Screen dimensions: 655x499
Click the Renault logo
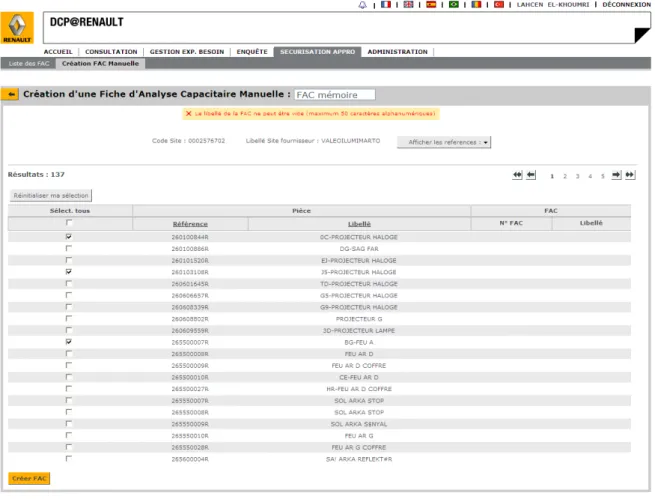tap(17, 28)
